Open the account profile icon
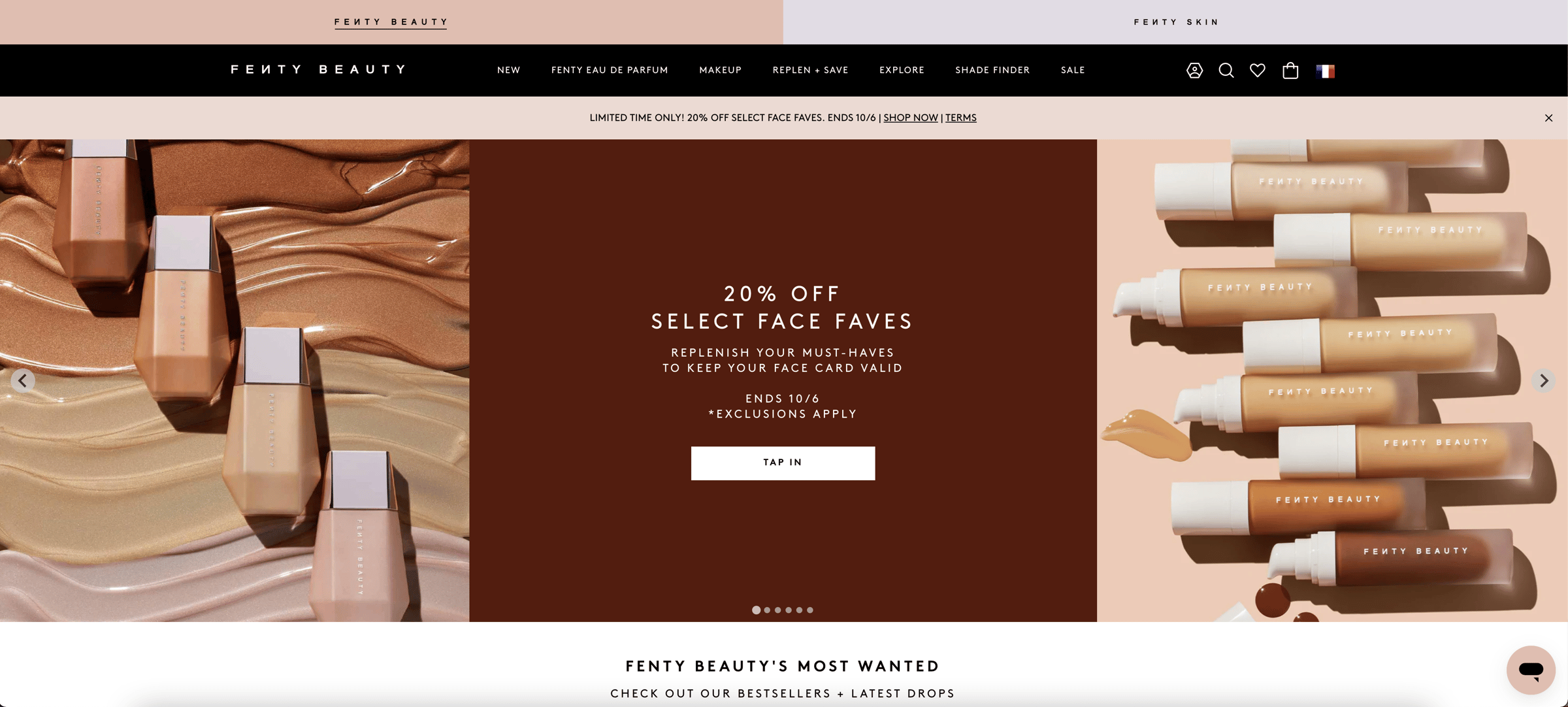This screenshot has height=707, width=1568. click(x=1194, y=71)
